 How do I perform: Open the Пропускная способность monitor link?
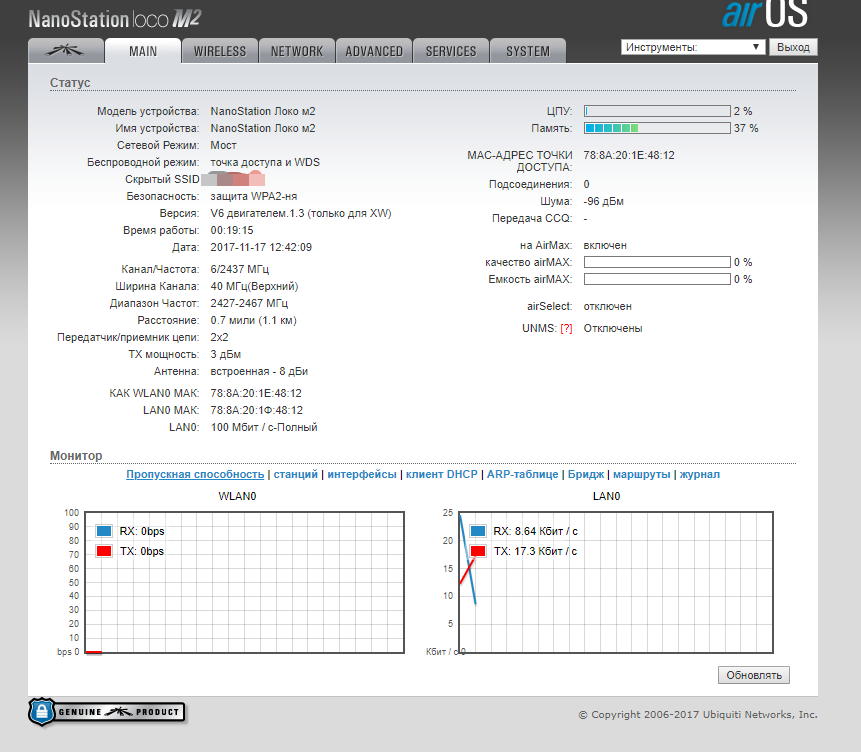point(195,474)
